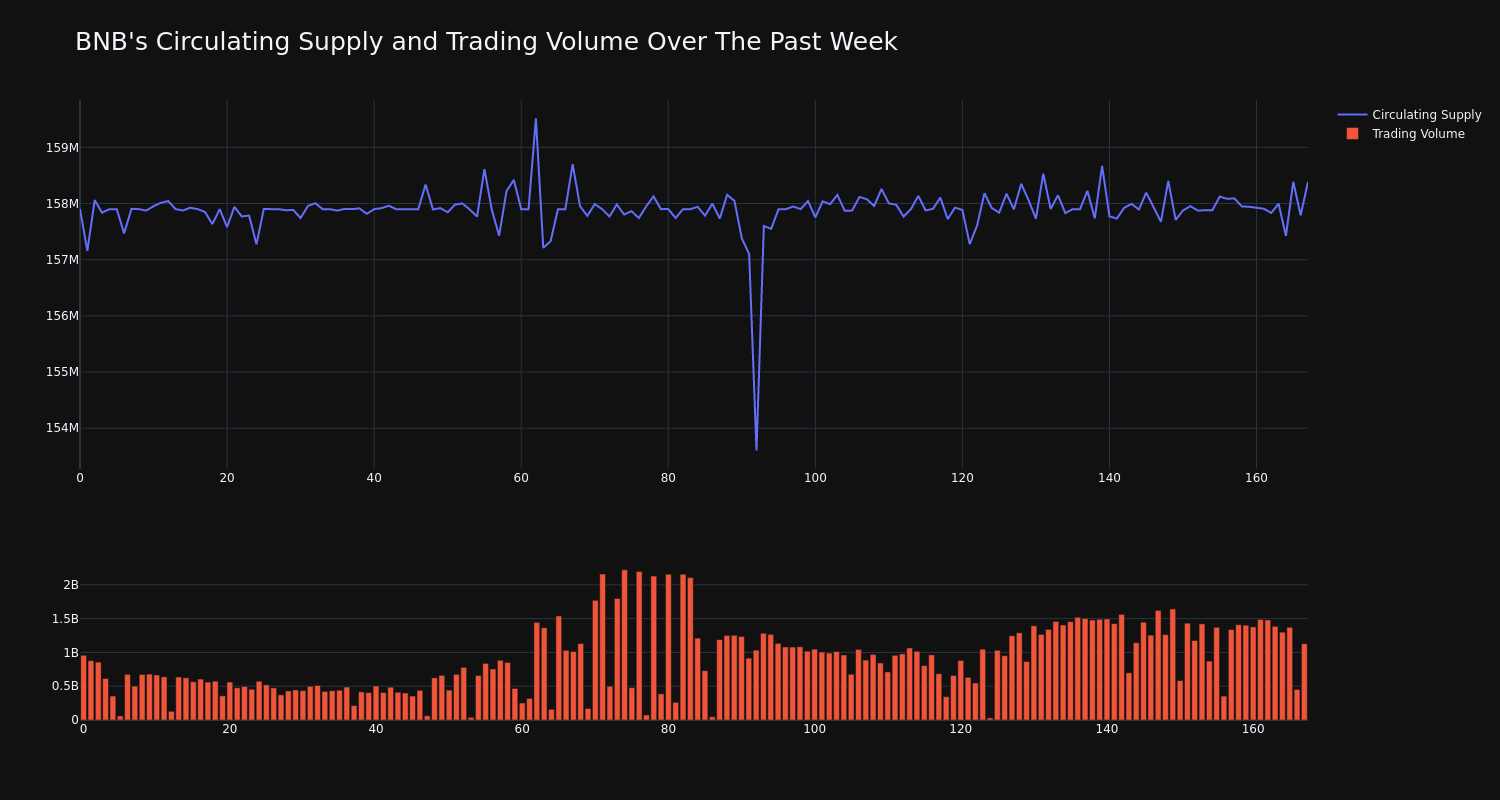Viewport: 1500px width, 800px height.
Task: Click the 2B volume axis label
Action: [71, 585]
